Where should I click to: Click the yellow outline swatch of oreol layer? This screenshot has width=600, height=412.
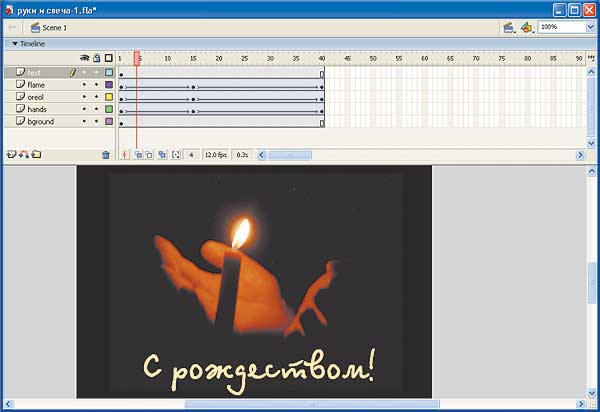[108, 97]
